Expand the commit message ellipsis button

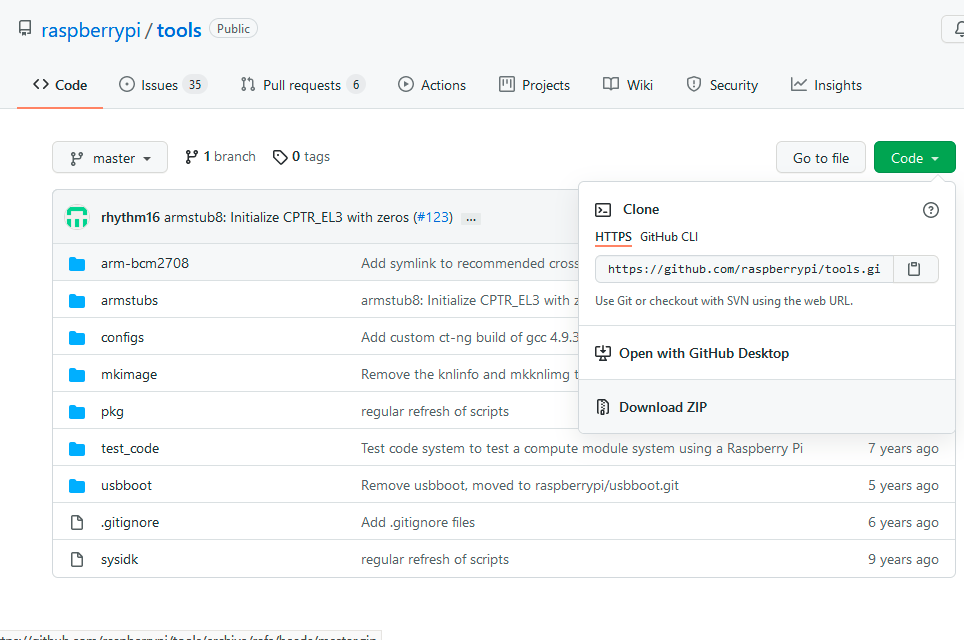[471, 218]
